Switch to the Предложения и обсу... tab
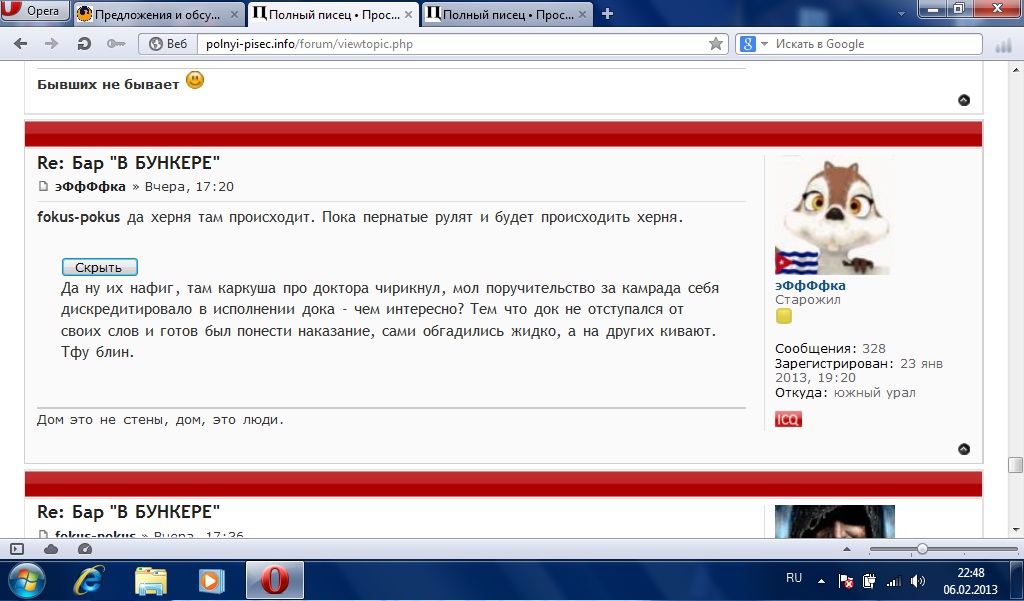1024x601 pixels. click(157, 14)
